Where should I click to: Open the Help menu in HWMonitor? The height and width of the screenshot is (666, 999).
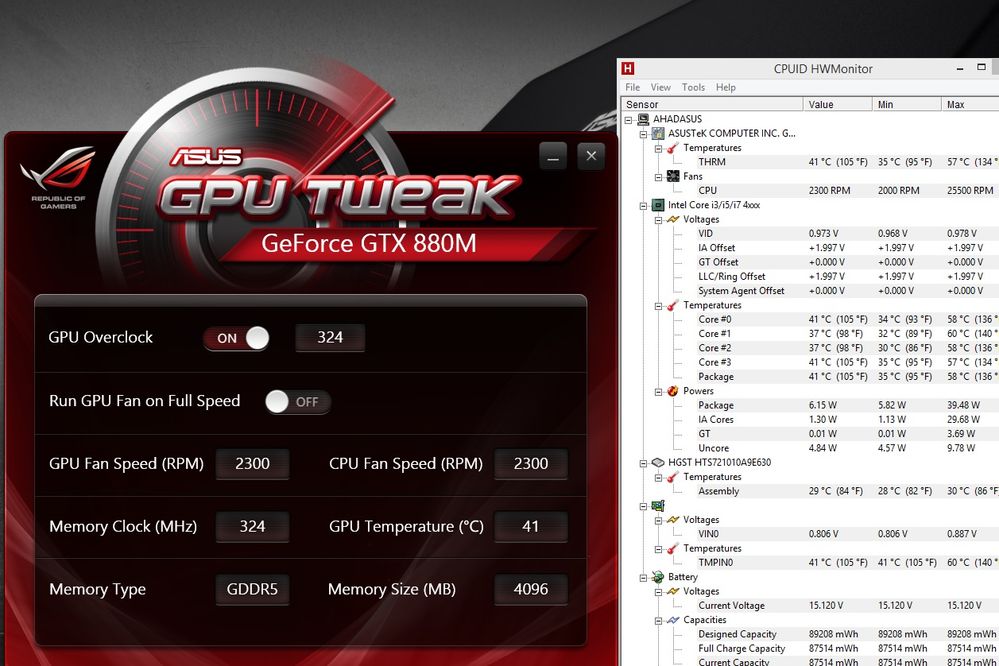726,87
